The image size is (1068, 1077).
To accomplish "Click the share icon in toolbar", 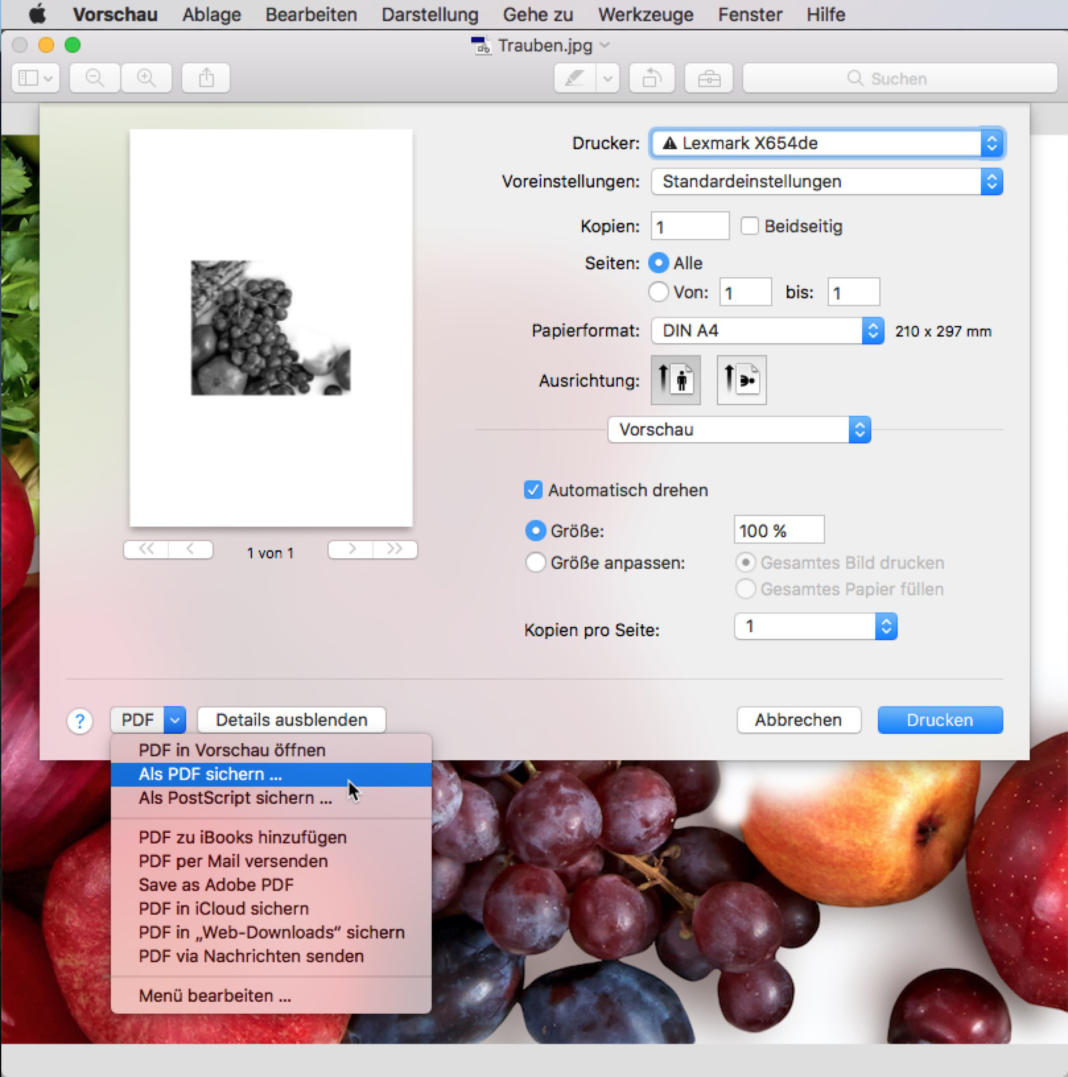I will pos(206,78).
